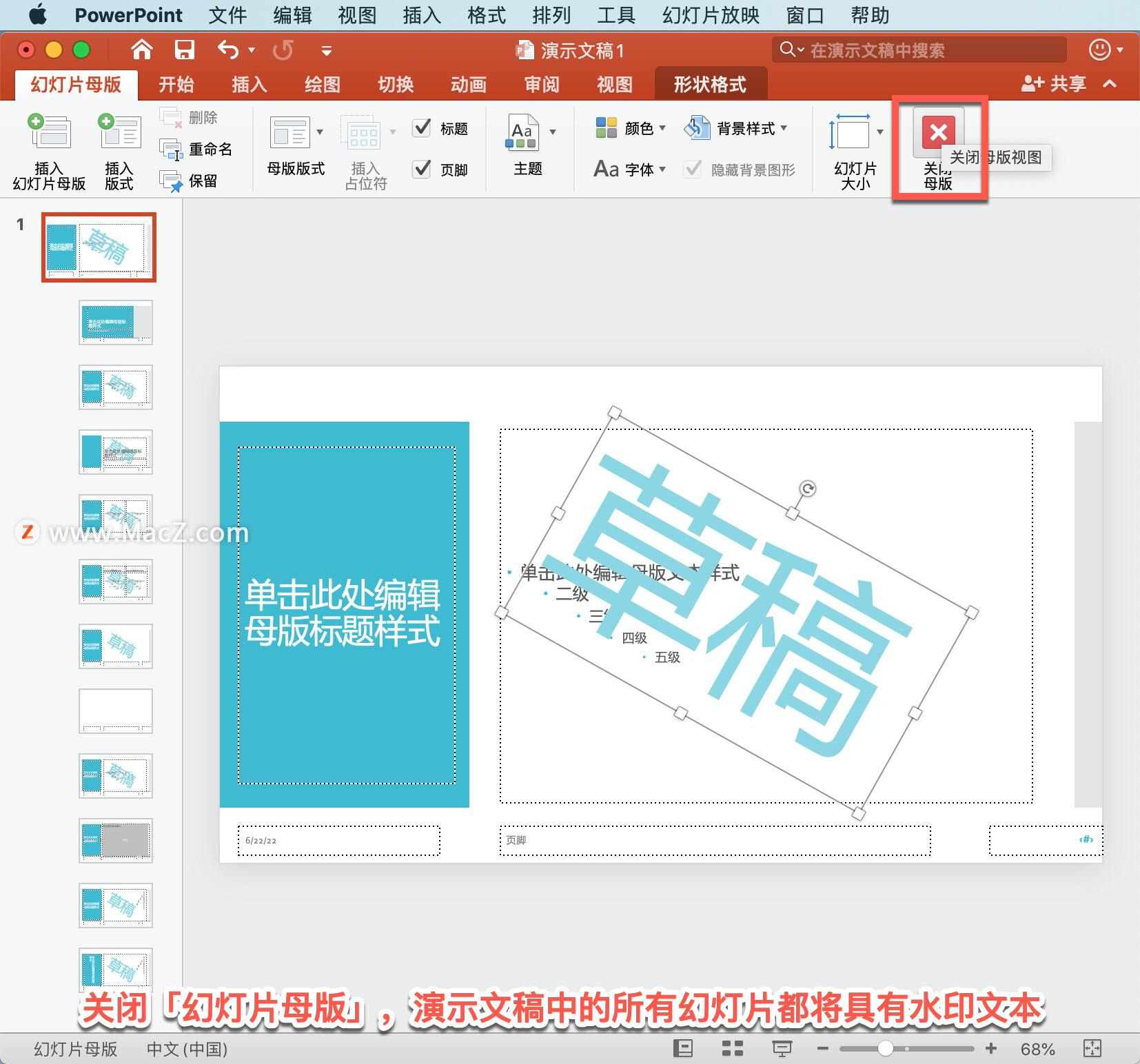Click the Undo arrow icon
This screenshot has width=1140, height=1064.
pos(228,50)
